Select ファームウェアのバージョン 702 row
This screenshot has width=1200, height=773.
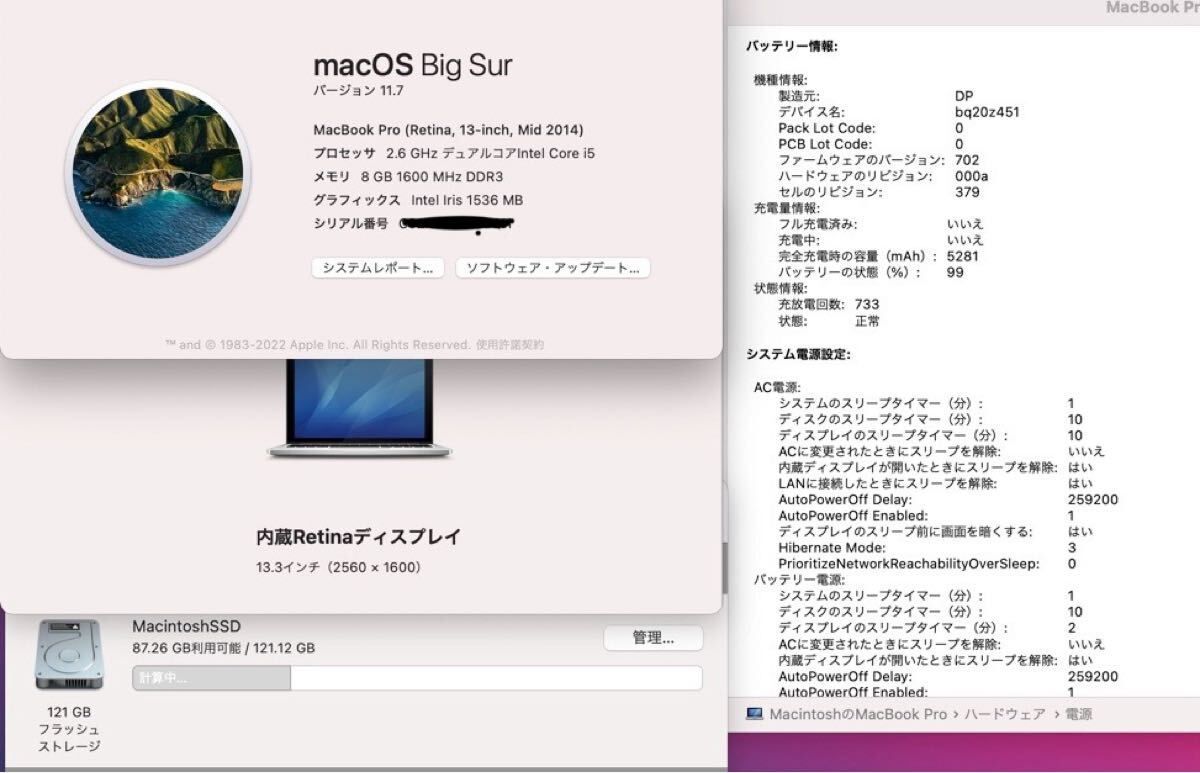879,160
